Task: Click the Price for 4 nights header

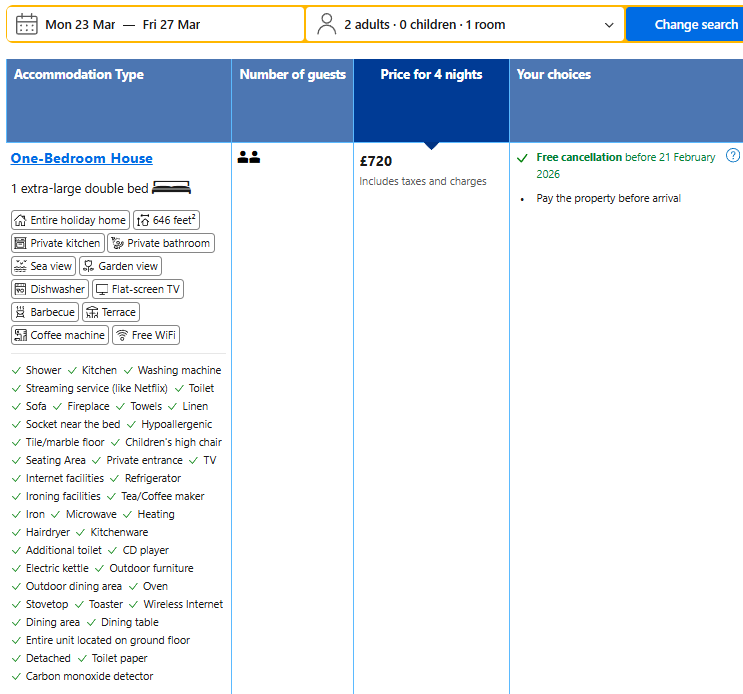Action: coord(431,75)
